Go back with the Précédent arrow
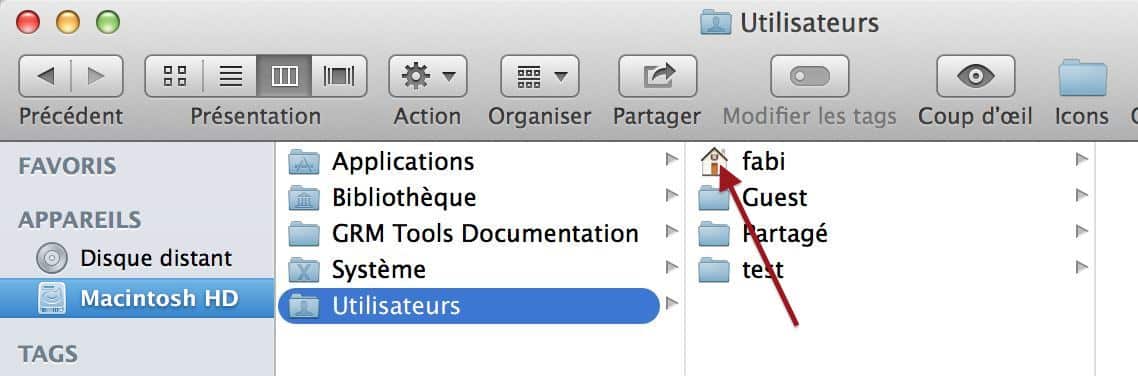Viewport: 1138px width, 376px height. point(44,75)
